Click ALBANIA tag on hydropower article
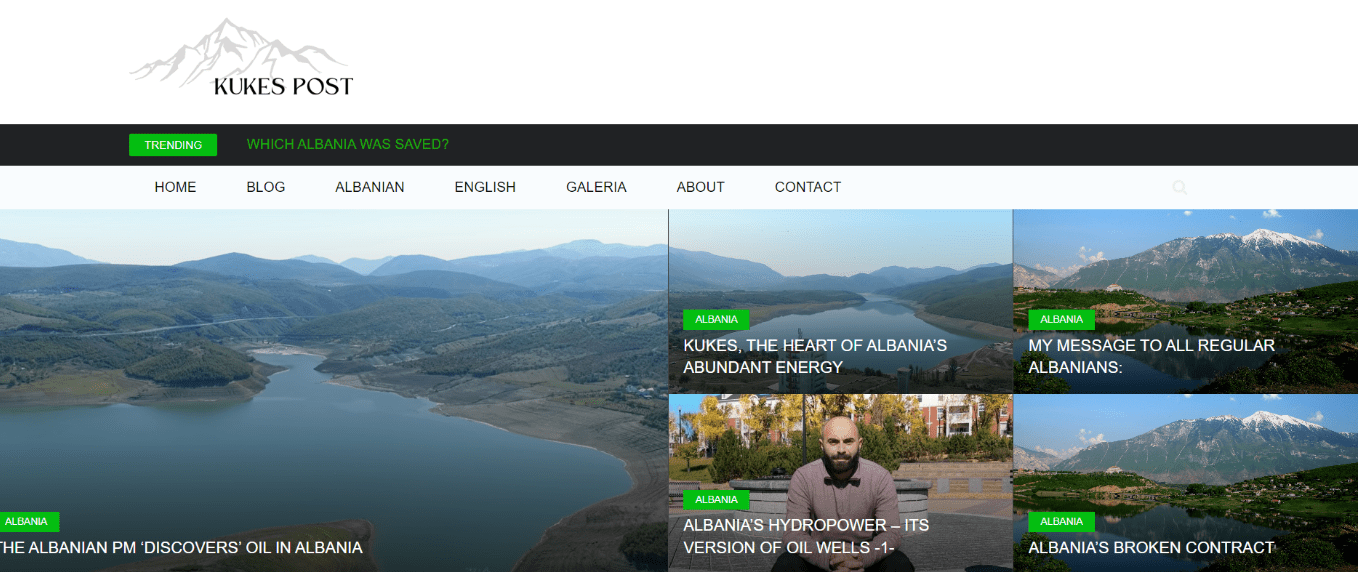This screenshot has width=1358, height=572. 716,499
